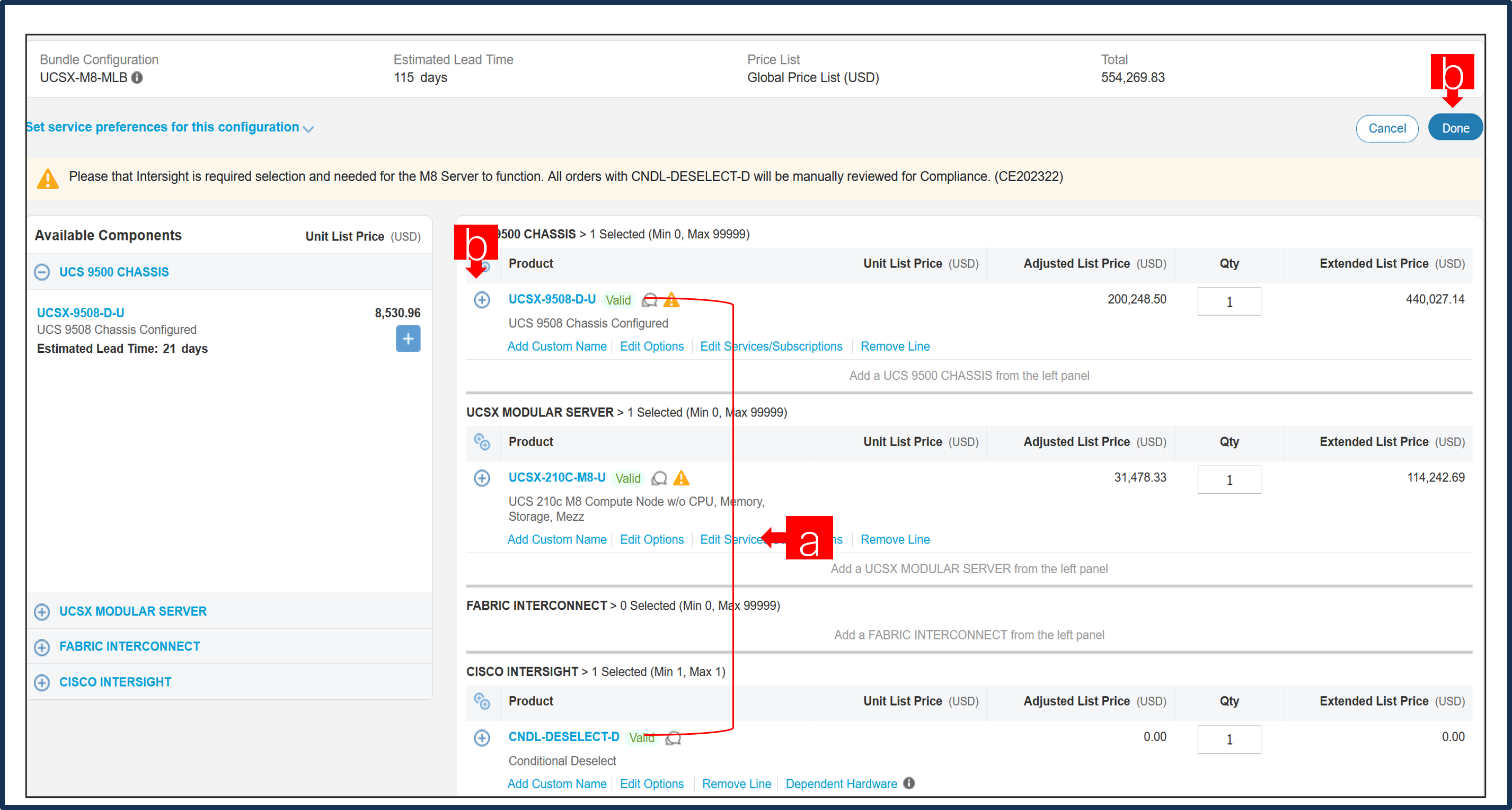This screenshot has height=810, width=1512.
Task: Click the Dependent Hardware info icon
Action: [909, 783]
